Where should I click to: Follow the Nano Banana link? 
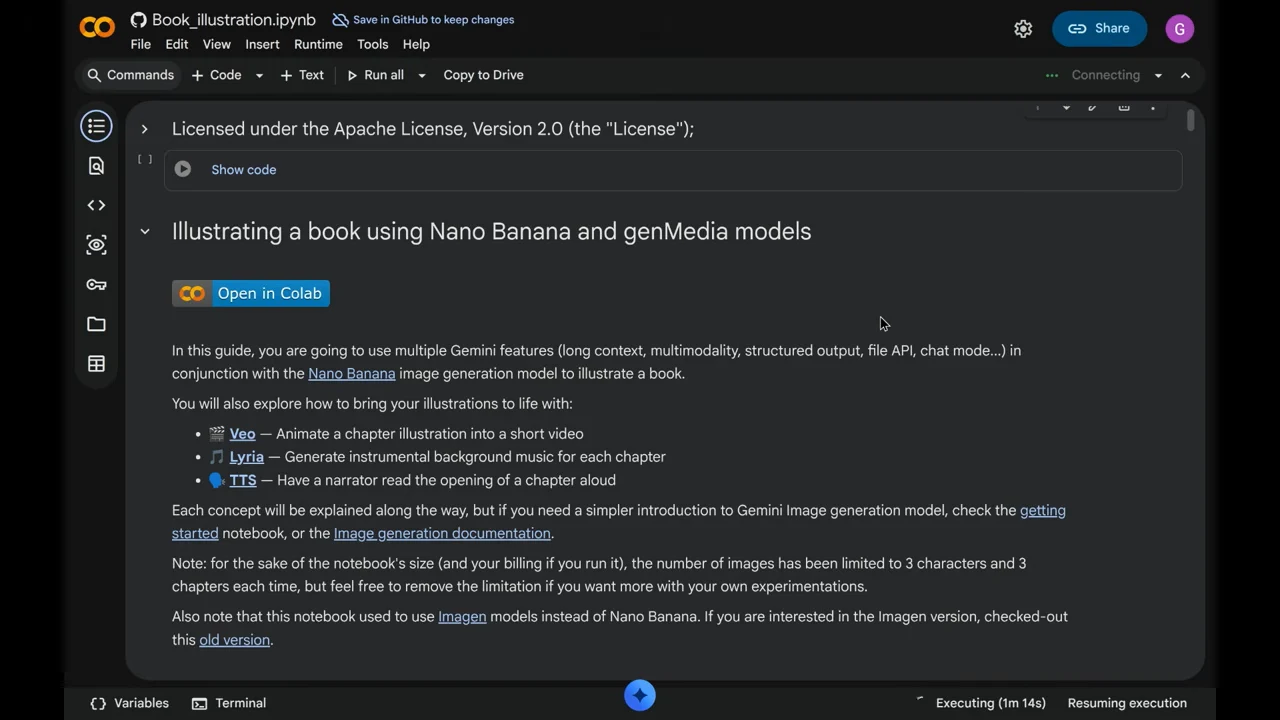[352, 374]
